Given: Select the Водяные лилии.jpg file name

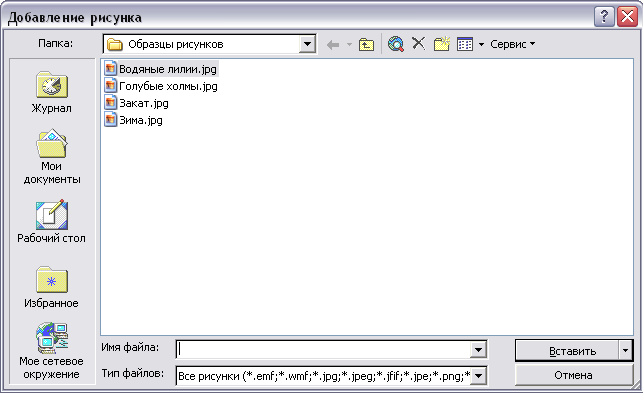Looking at the screenshot, I should click(168, 69).
